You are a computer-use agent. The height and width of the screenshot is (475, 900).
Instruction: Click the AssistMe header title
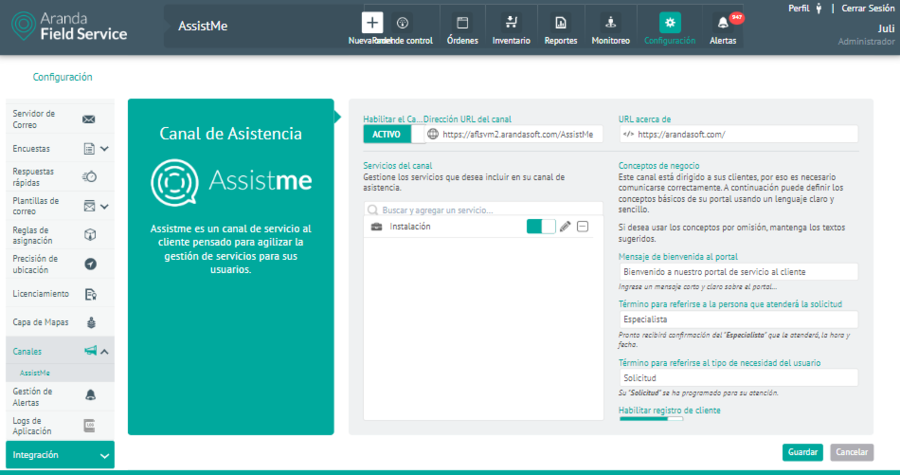[203, 26]
